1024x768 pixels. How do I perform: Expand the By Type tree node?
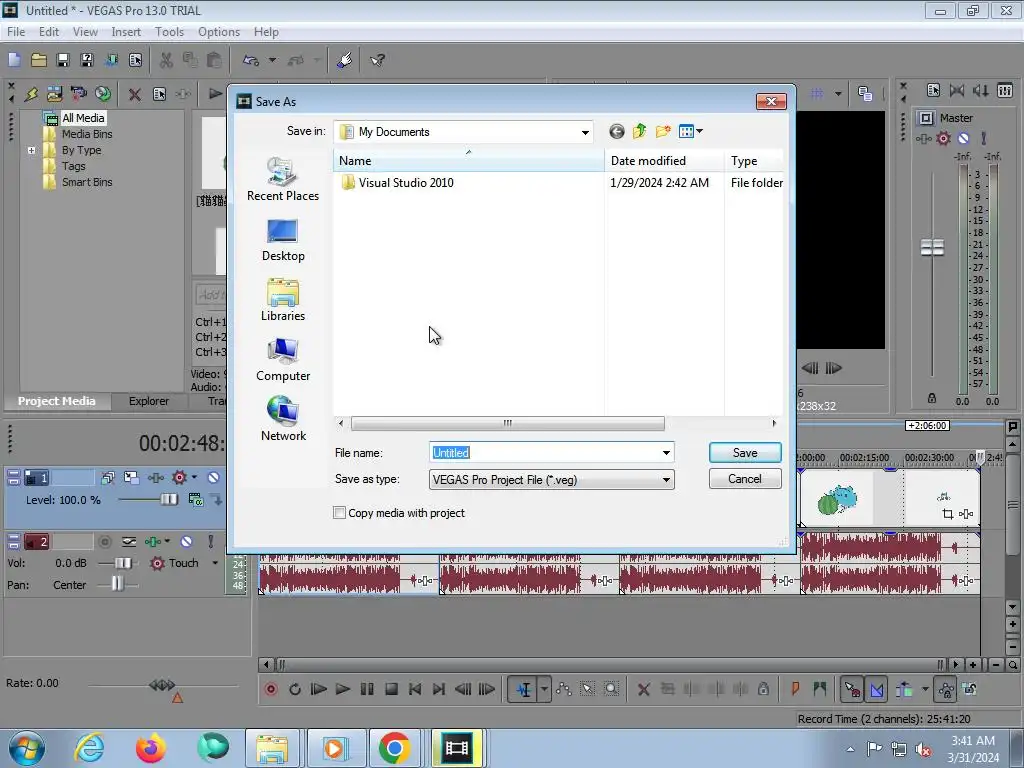point(31,150)
